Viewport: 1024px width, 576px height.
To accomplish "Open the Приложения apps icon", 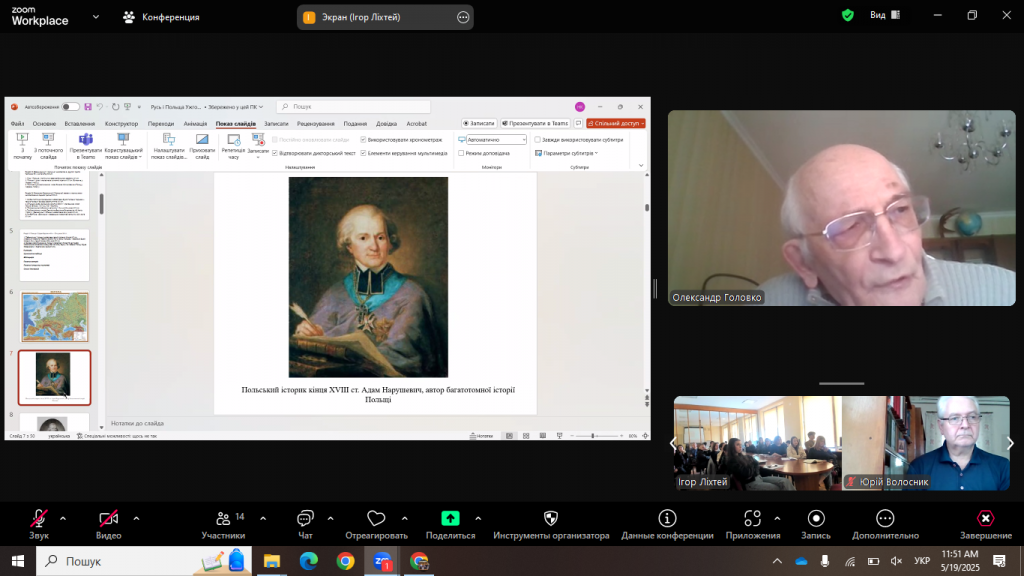I will (753, 518).
